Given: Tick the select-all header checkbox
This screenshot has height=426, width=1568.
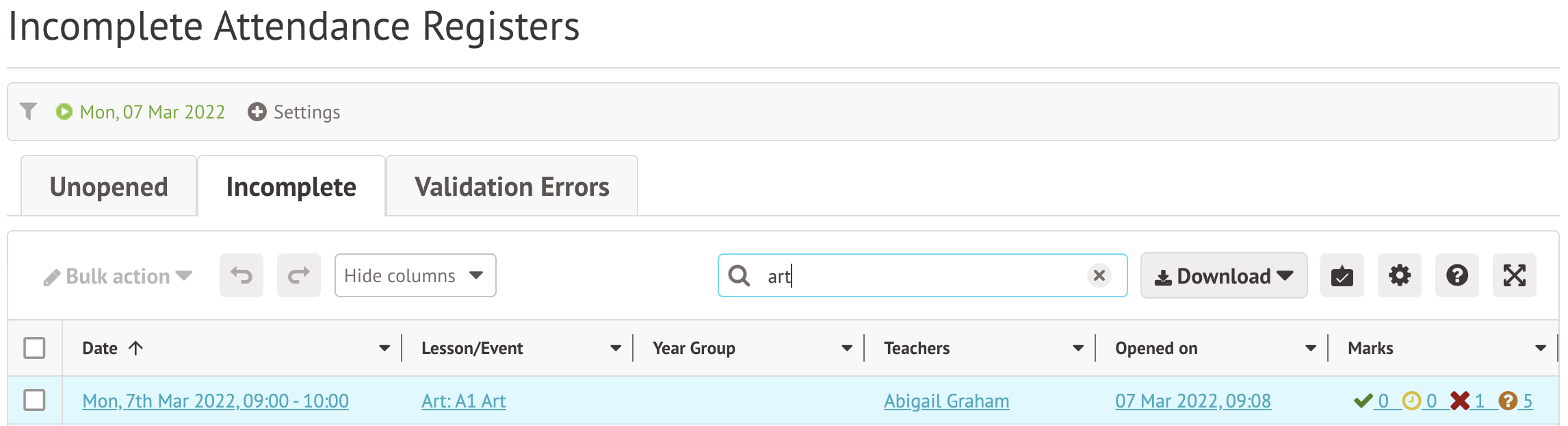Looking at the screenshot, I should (34, 348).
